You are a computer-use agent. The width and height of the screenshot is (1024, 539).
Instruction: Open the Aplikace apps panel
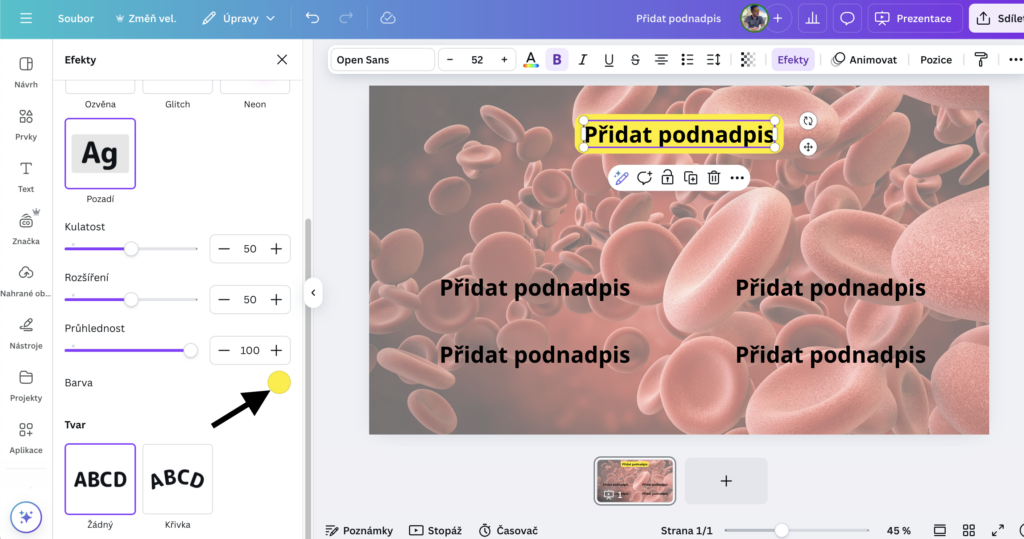(26, 437)
